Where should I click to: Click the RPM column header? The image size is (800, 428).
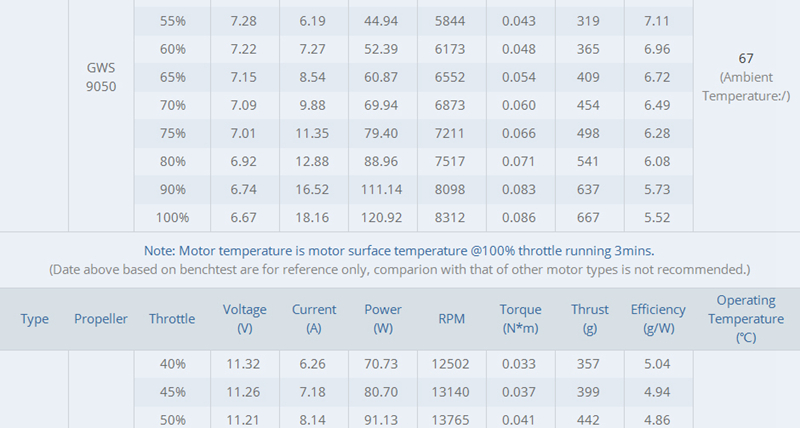coord(451,319)
